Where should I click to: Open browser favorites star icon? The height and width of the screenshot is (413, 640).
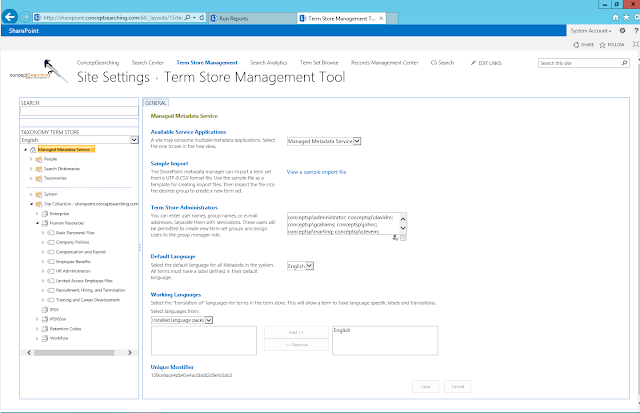point(626,17)
